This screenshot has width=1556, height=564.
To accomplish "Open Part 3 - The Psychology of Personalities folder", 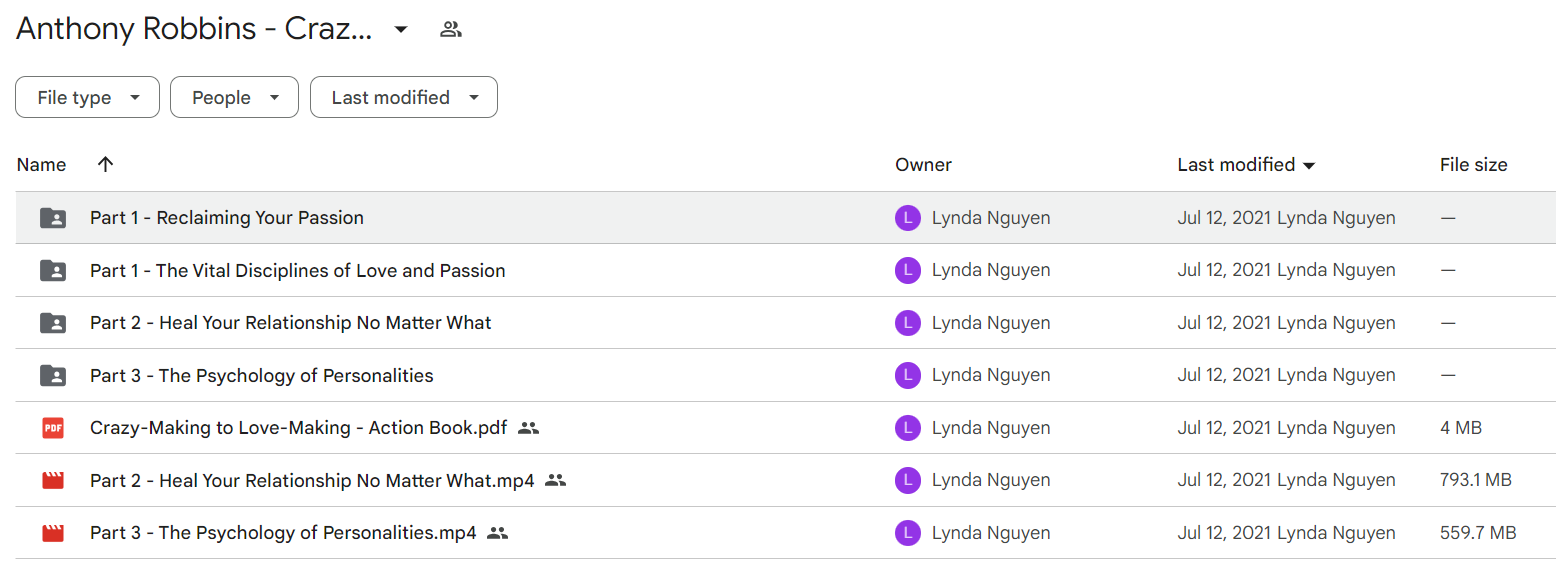I will tap(262, 375).
